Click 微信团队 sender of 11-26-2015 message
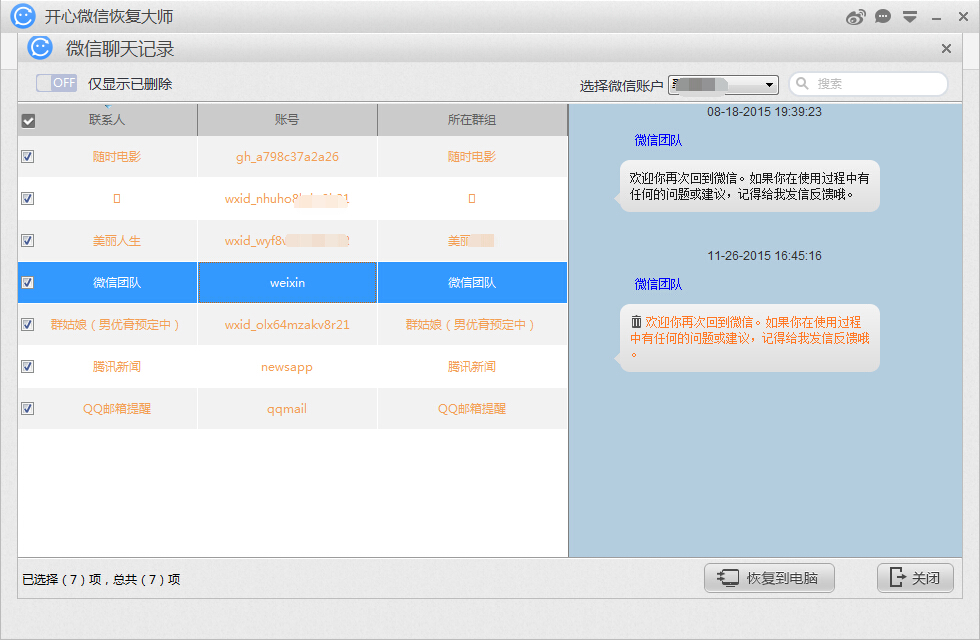This screenshot has width=980, height=640. [658, 284]
